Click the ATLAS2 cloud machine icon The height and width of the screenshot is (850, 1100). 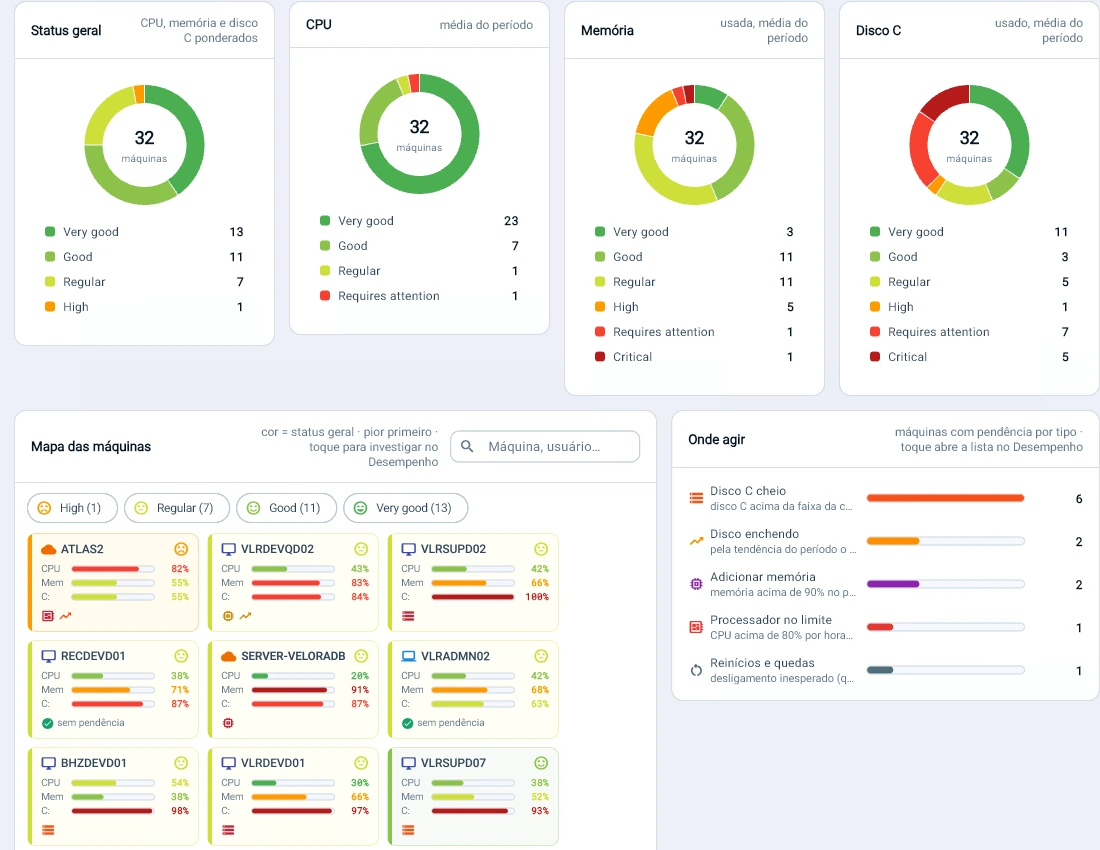(48, 549)
